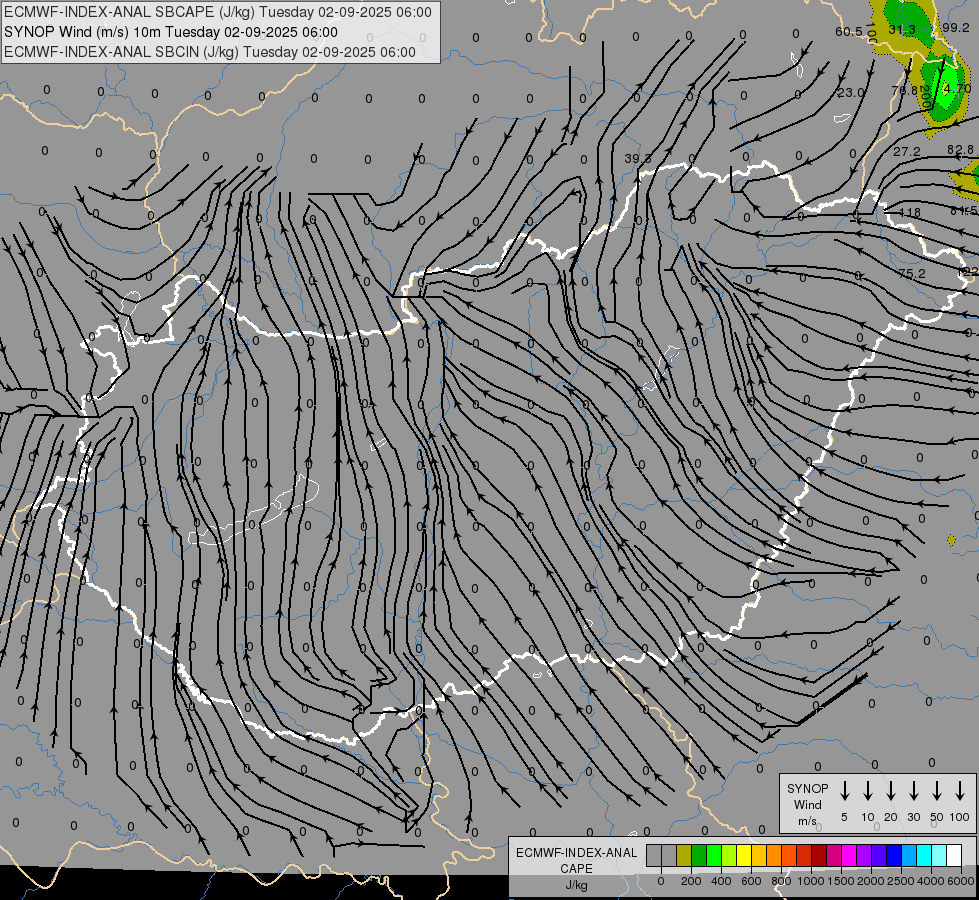
Task: Click the 99.2 CAPE value on the map
Action: 955,27
